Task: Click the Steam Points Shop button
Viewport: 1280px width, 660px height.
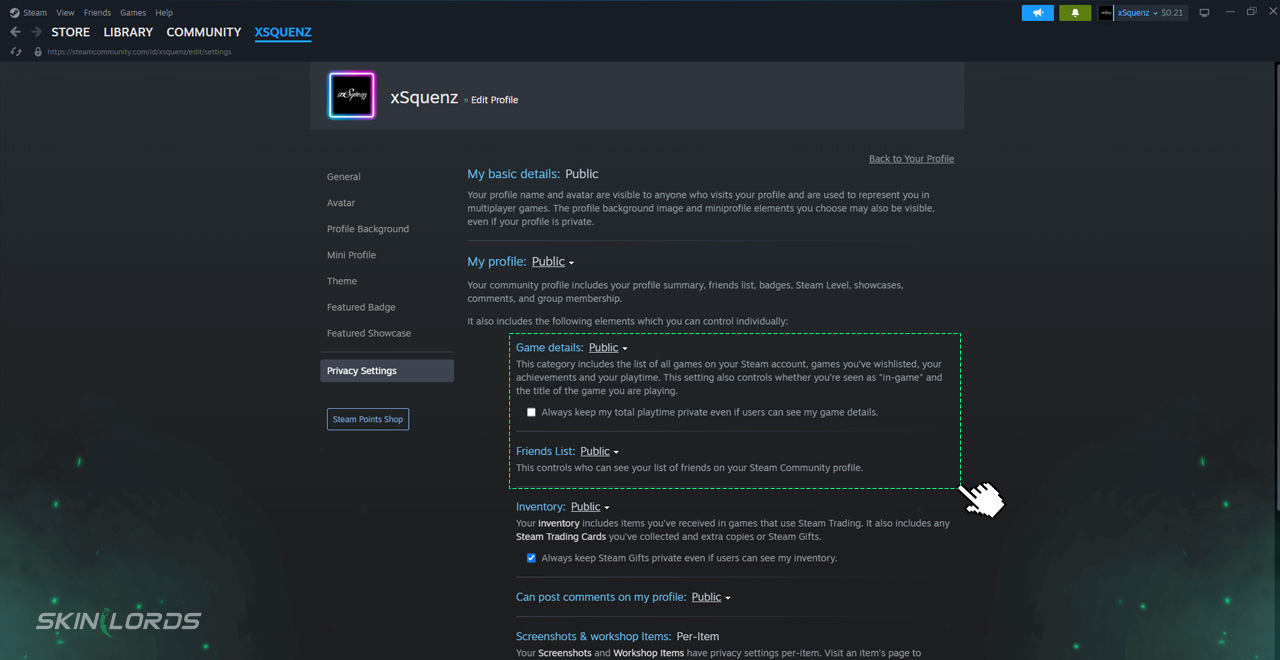Action: [x=368, y=419]
